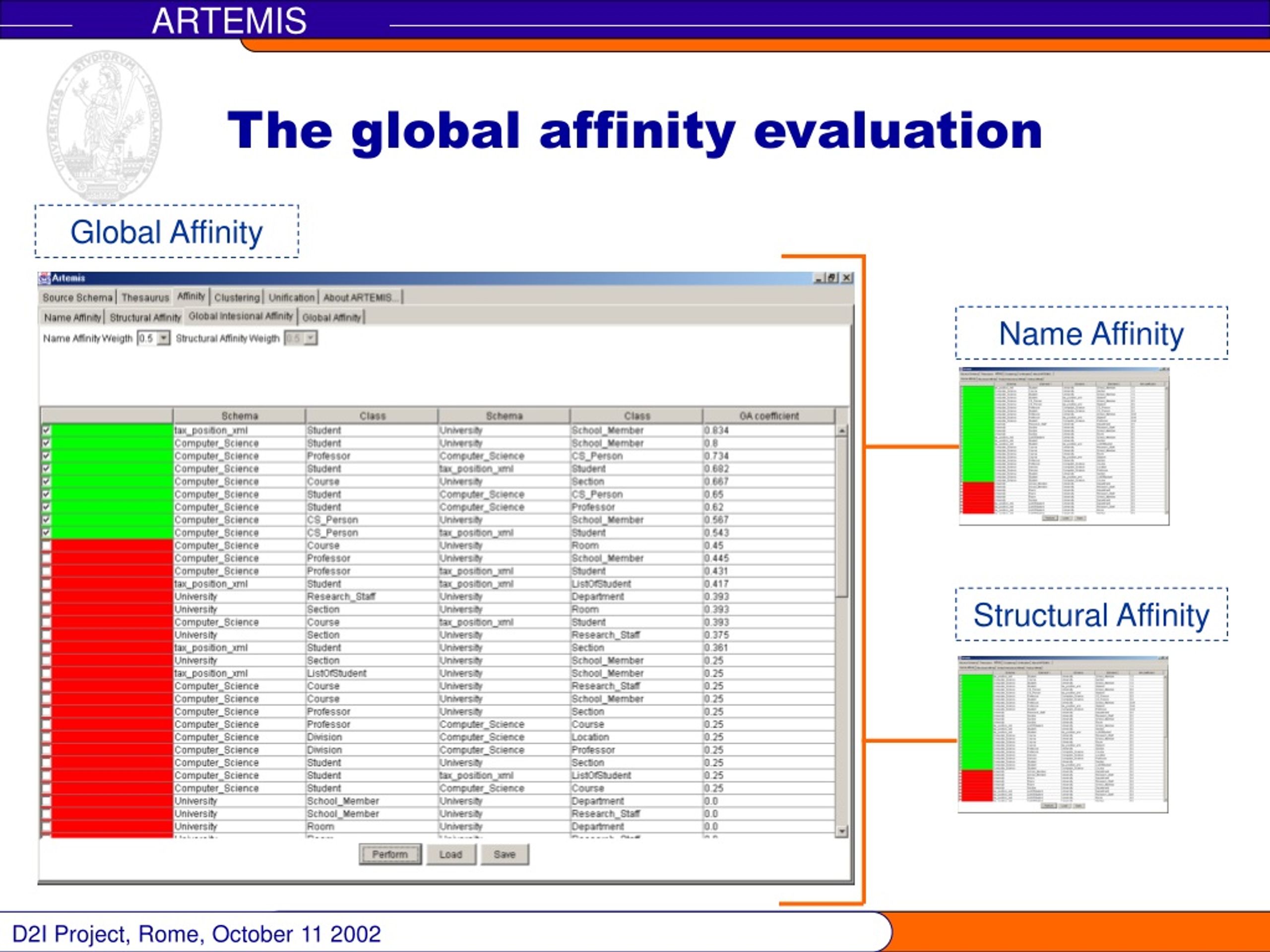Click the '0.667' coefficient cell
This screenshot has height=952, width=1270.
(x=769, y=481)
